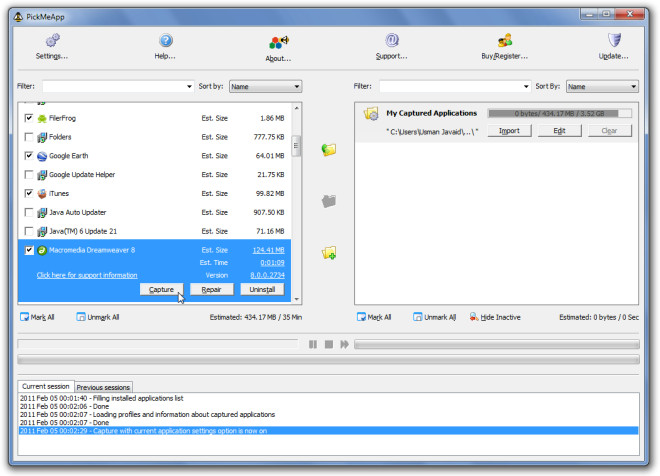Open the Update shield icon

tap(614, 40)
